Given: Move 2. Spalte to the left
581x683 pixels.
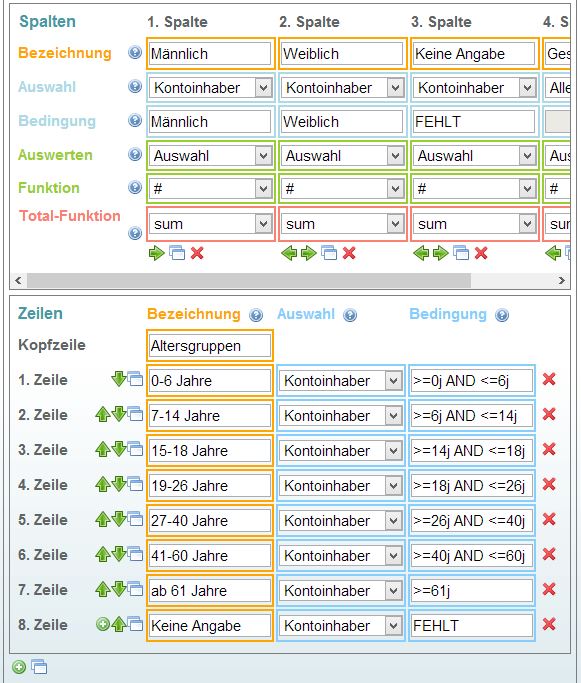Looking at the screenshot, I should (289, 253).
